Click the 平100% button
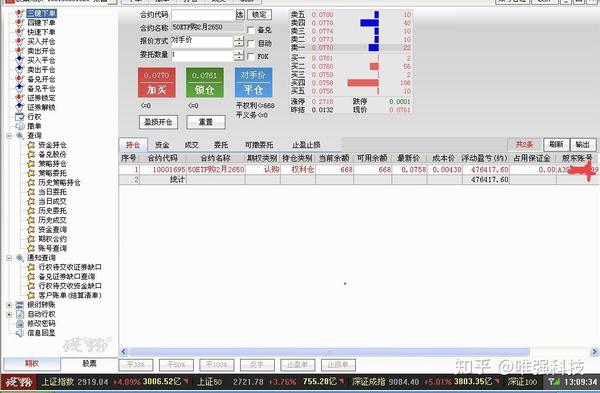Screen dimensions: 600x393 (217, 365)
